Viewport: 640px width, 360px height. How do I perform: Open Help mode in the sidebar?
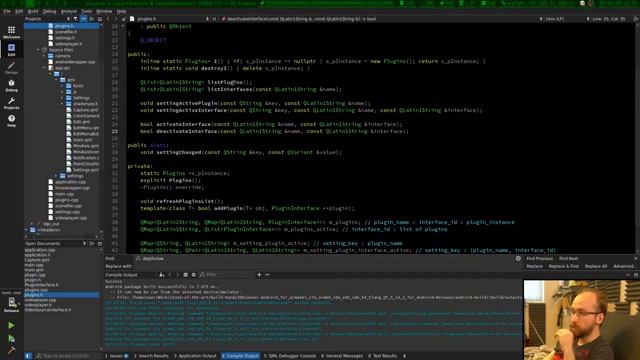[11, 121]
